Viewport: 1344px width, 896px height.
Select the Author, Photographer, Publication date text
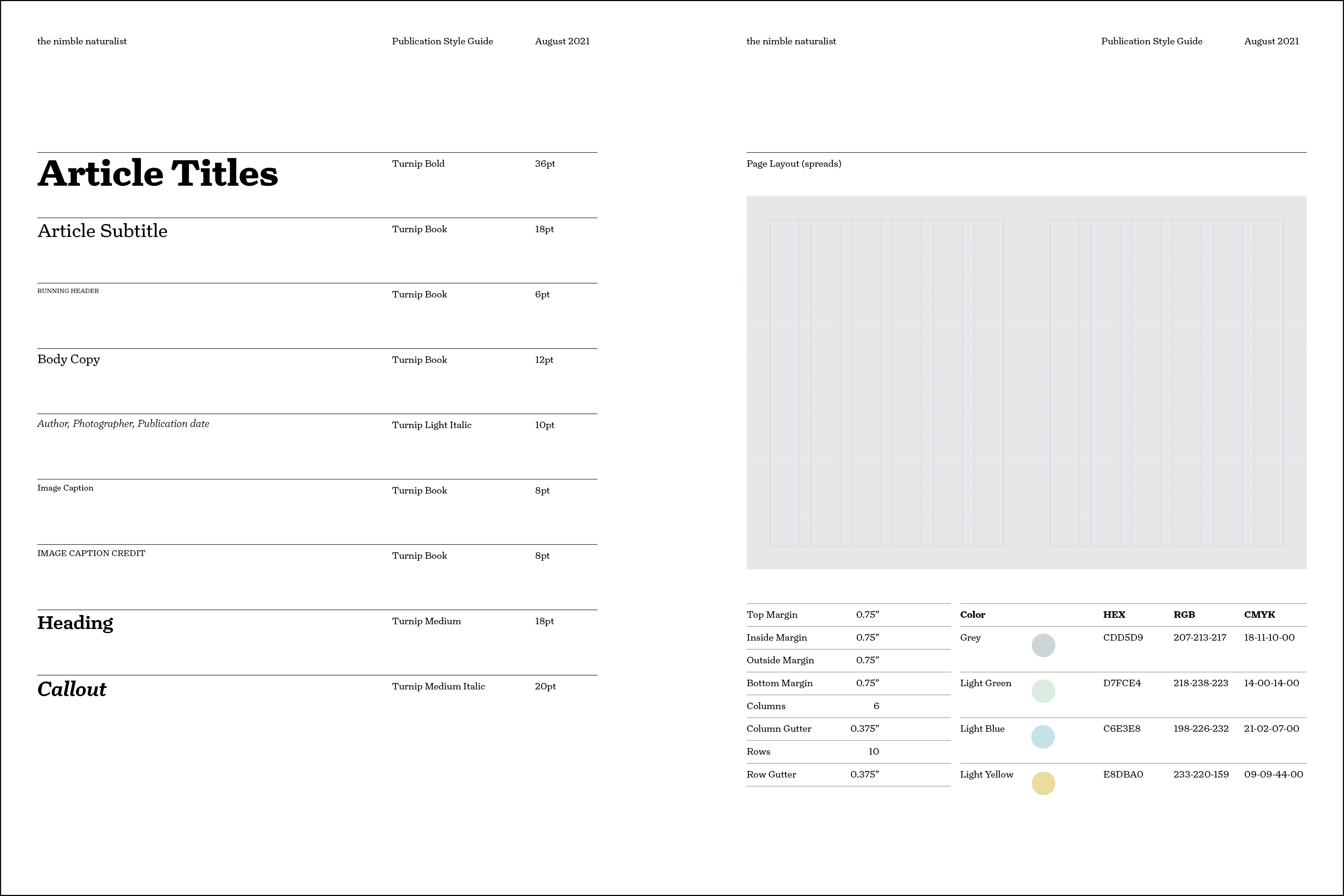(123, 424)
